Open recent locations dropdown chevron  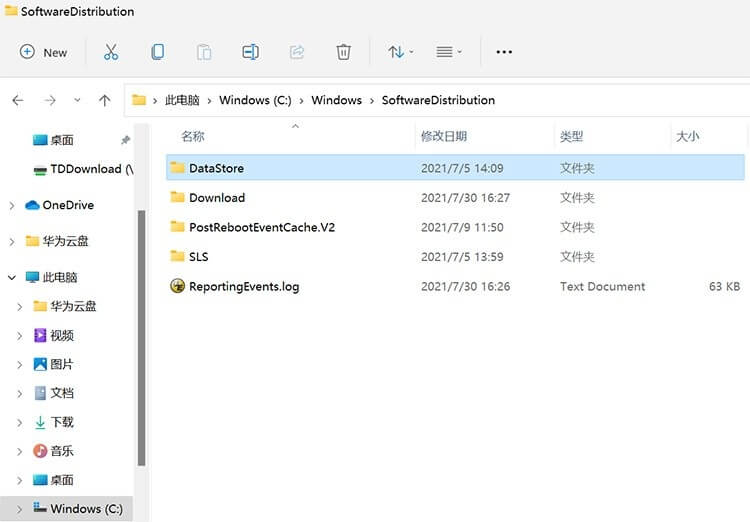(x=78, y=100)
